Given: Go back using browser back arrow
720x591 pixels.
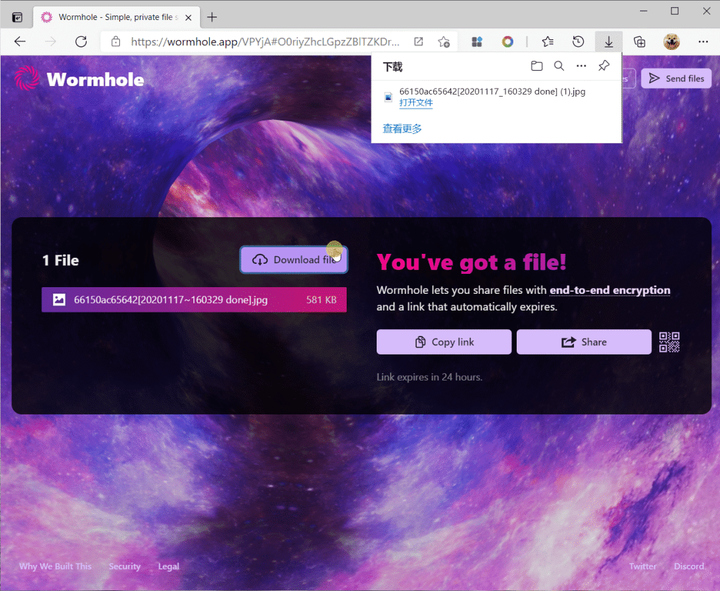Looking at the screenshot, I should click(x=20, y=42).
